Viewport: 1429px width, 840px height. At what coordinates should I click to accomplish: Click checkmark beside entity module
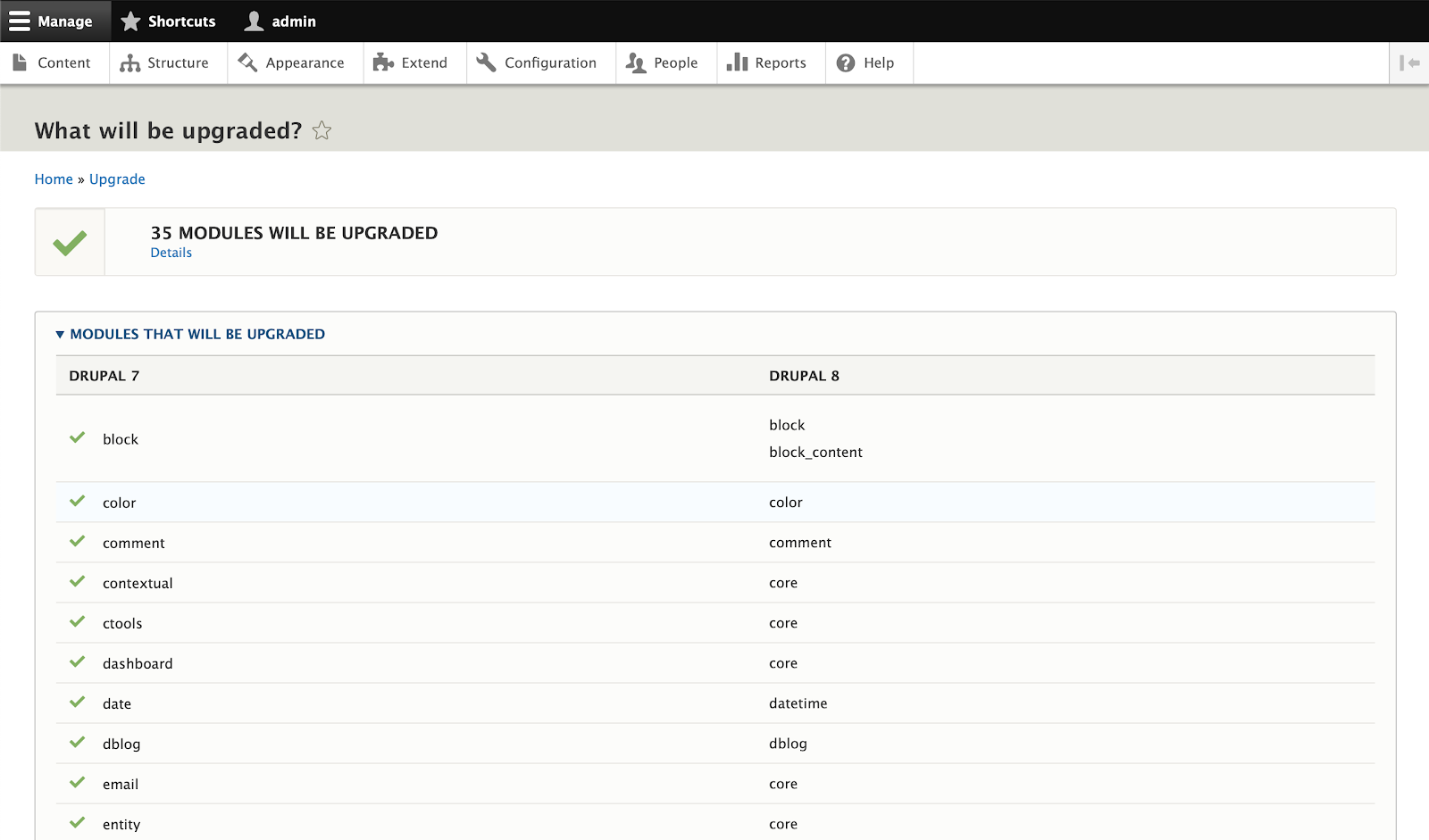78,822
